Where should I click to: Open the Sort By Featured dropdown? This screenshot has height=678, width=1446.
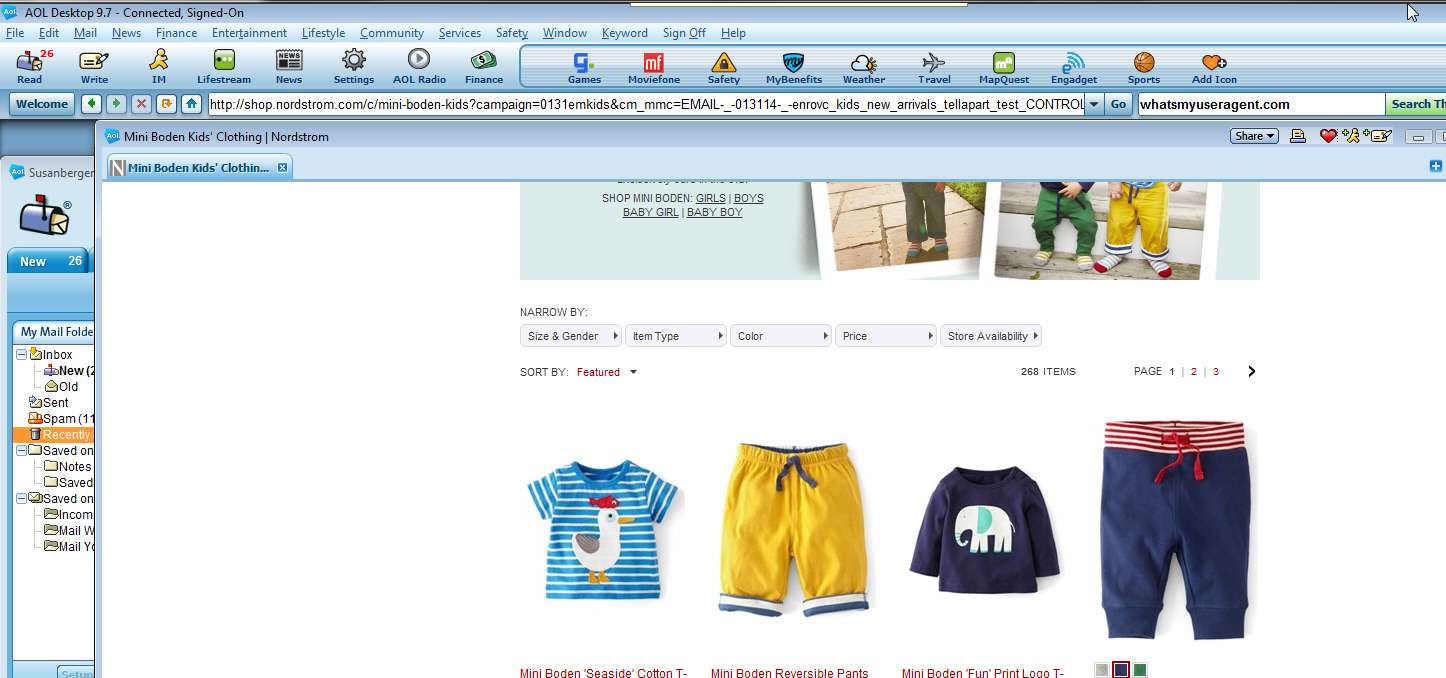tap(606, 372)
